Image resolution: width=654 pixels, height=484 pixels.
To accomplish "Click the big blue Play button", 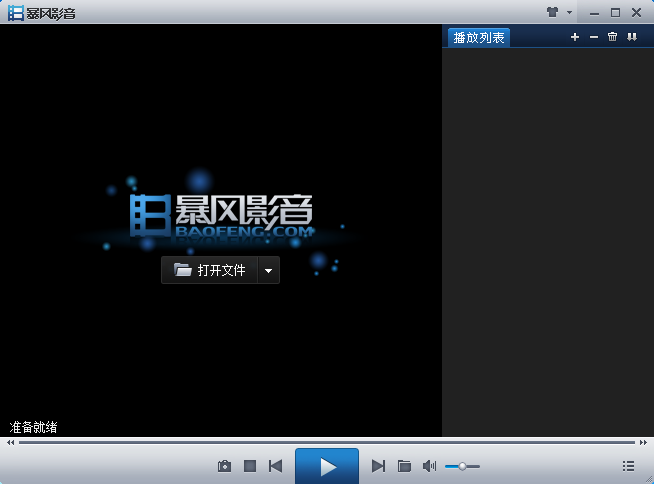I will tap(327, 466).
